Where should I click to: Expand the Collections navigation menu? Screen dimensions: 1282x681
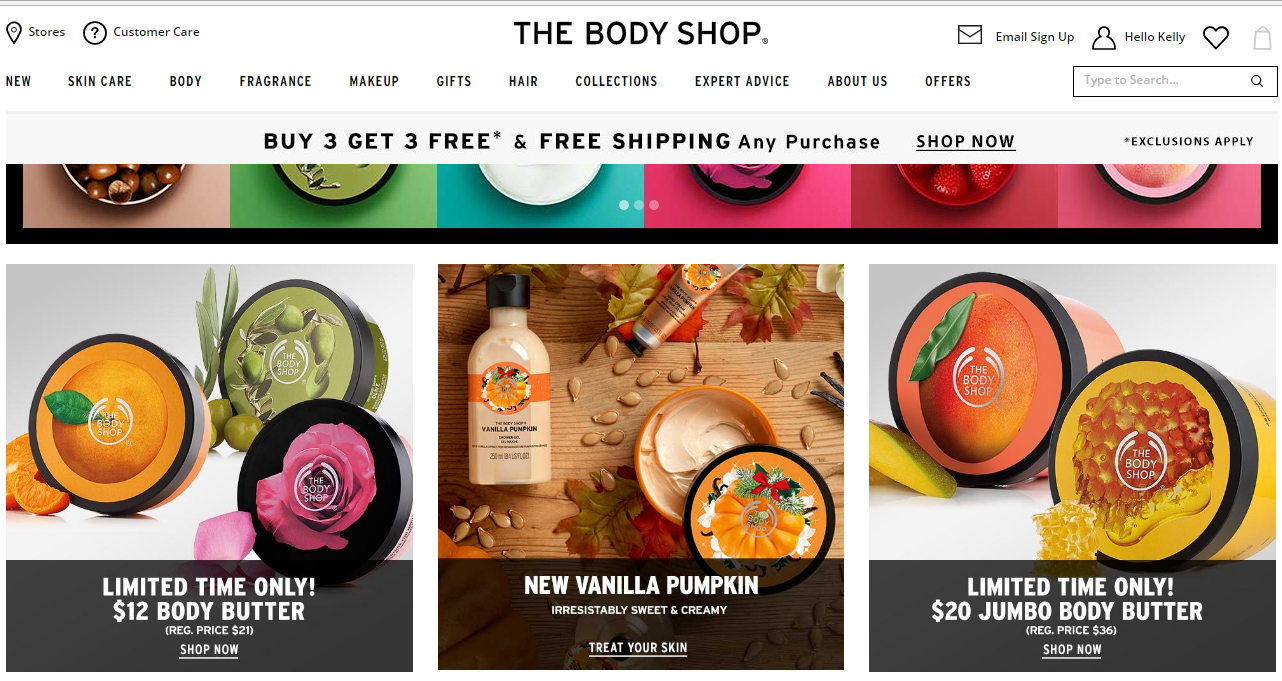[616, 81]
